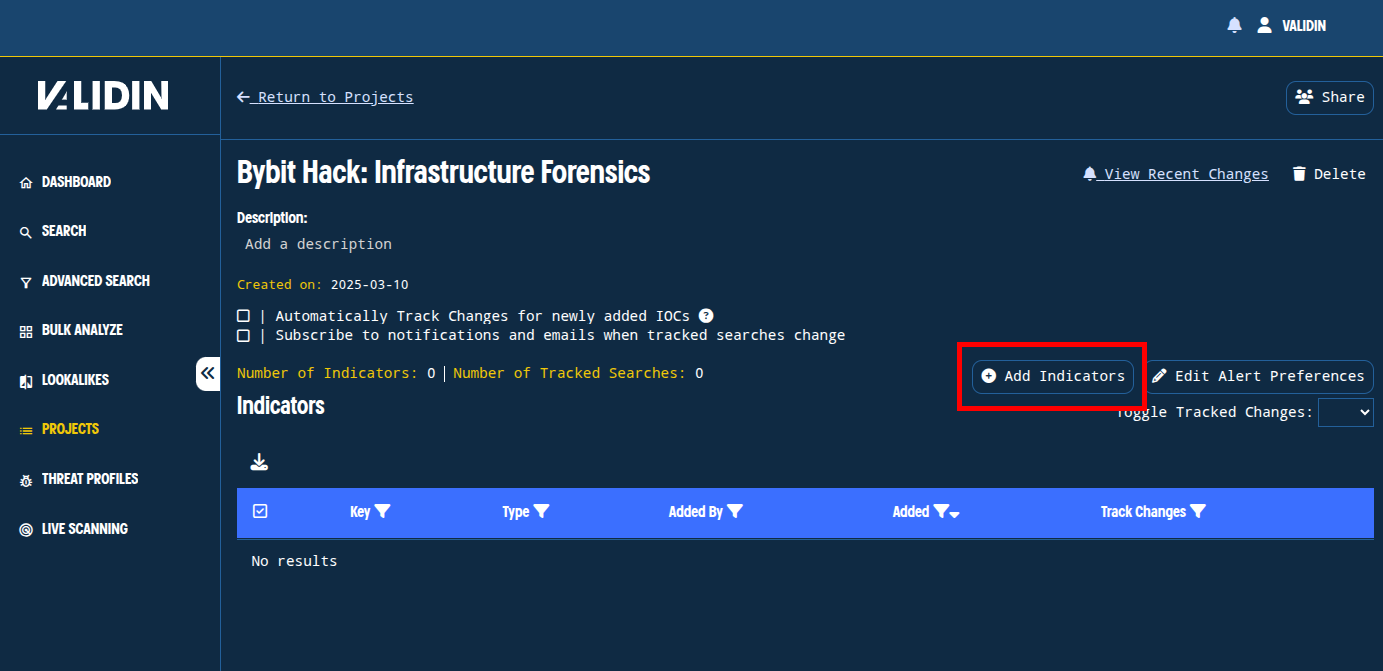This screenshot has width=1383, height=671.
Task: Open Advanced Search
Action: tap(85, 281)
